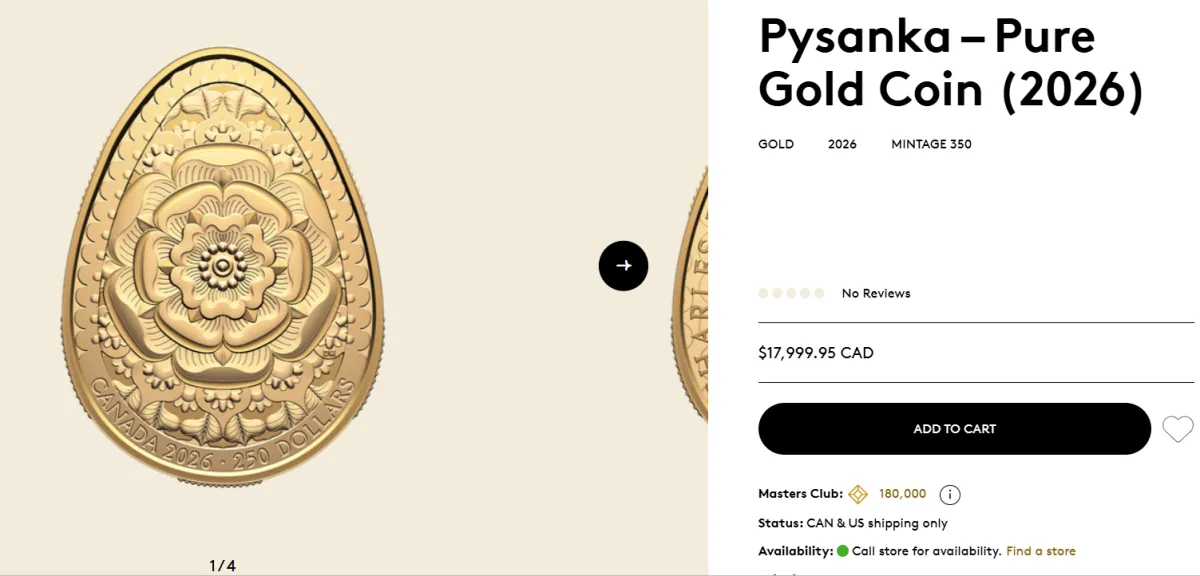Click the 180,000 Masters Club points value

coord(902,494)
